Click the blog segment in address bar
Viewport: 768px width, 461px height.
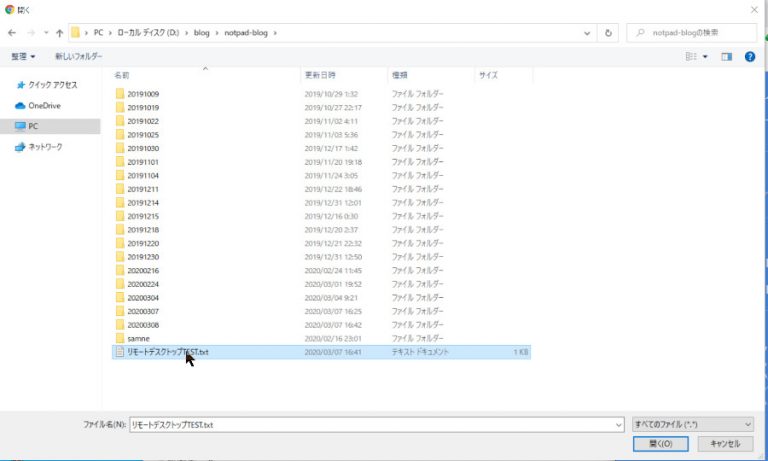click(202, 33)
